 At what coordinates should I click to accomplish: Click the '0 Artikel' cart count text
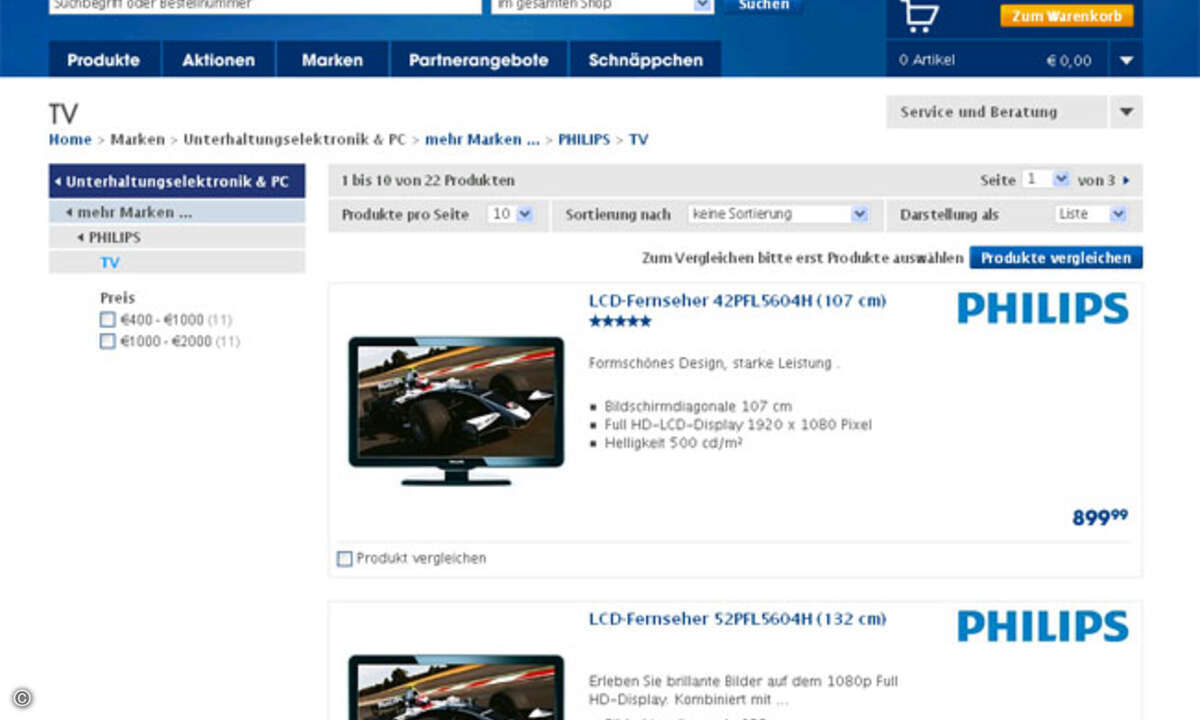click(x=927, y=60)
